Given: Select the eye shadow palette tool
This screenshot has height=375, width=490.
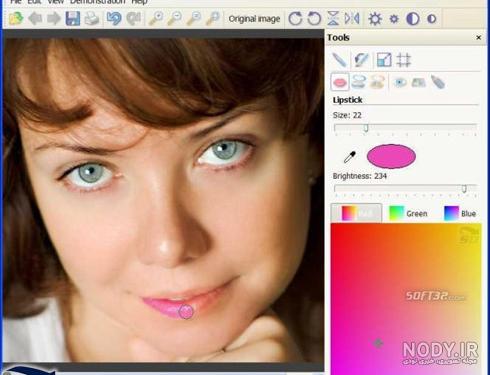Looking at the screenshot, I should pyautogui.click(x=419, y=82).
